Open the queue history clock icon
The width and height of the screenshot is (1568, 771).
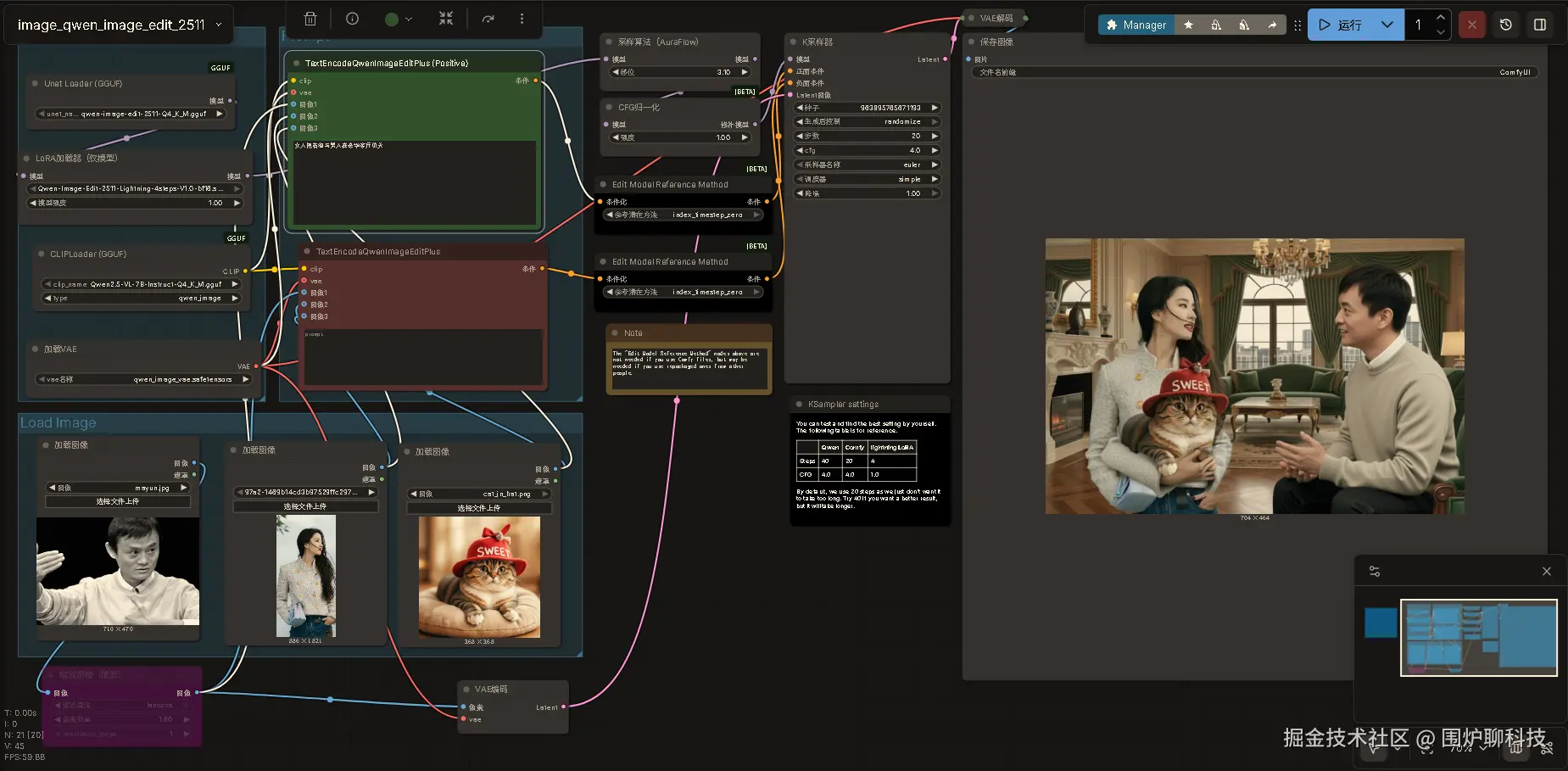pos(1506,25)
